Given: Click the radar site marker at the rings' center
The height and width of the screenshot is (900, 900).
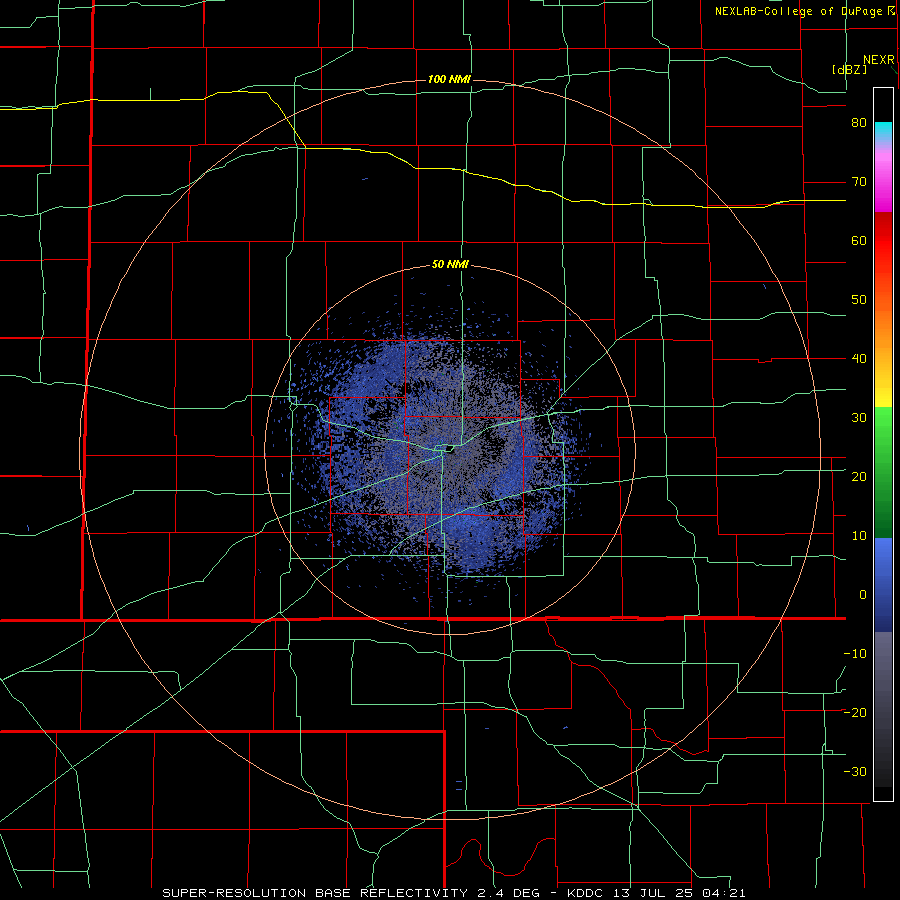Looking at the screenshot, I should tap(449, 449).
